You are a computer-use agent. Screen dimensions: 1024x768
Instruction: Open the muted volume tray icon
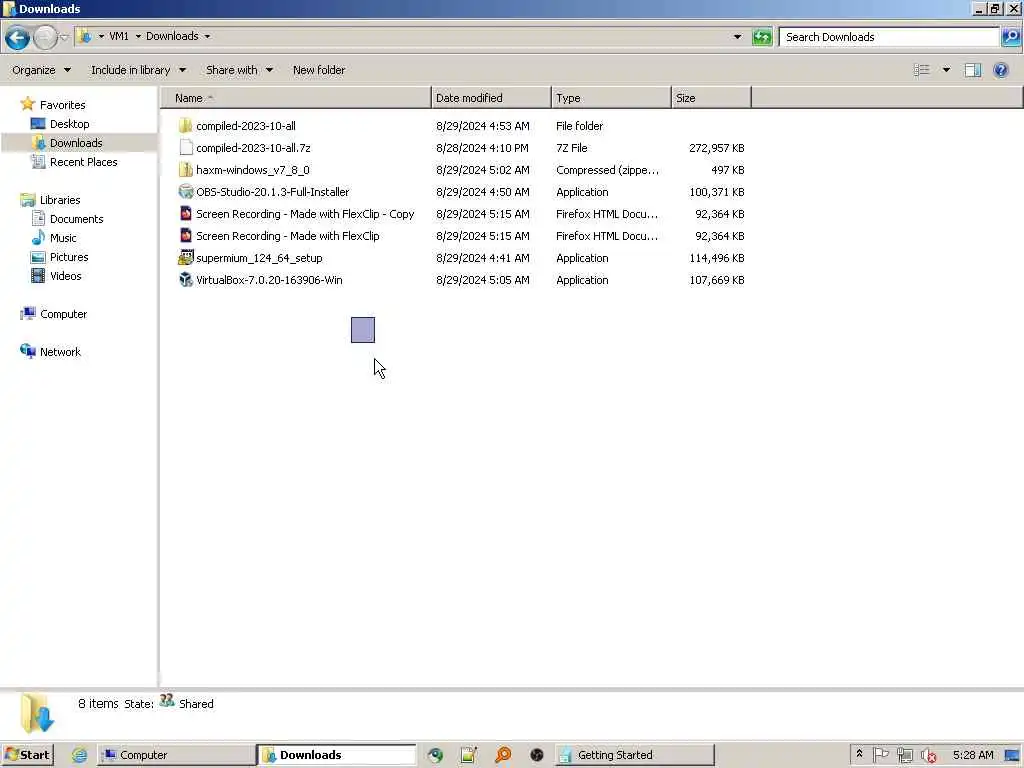pyautogui.click(x=928, y=755)
